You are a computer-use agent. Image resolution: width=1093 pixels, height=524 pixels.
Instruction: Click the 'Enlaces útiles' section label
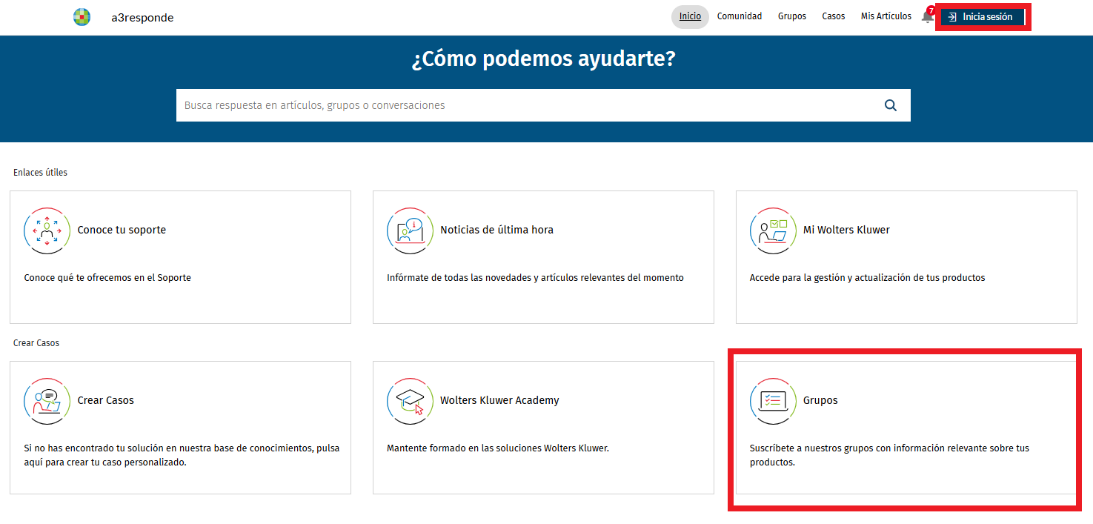click(40, 172)
